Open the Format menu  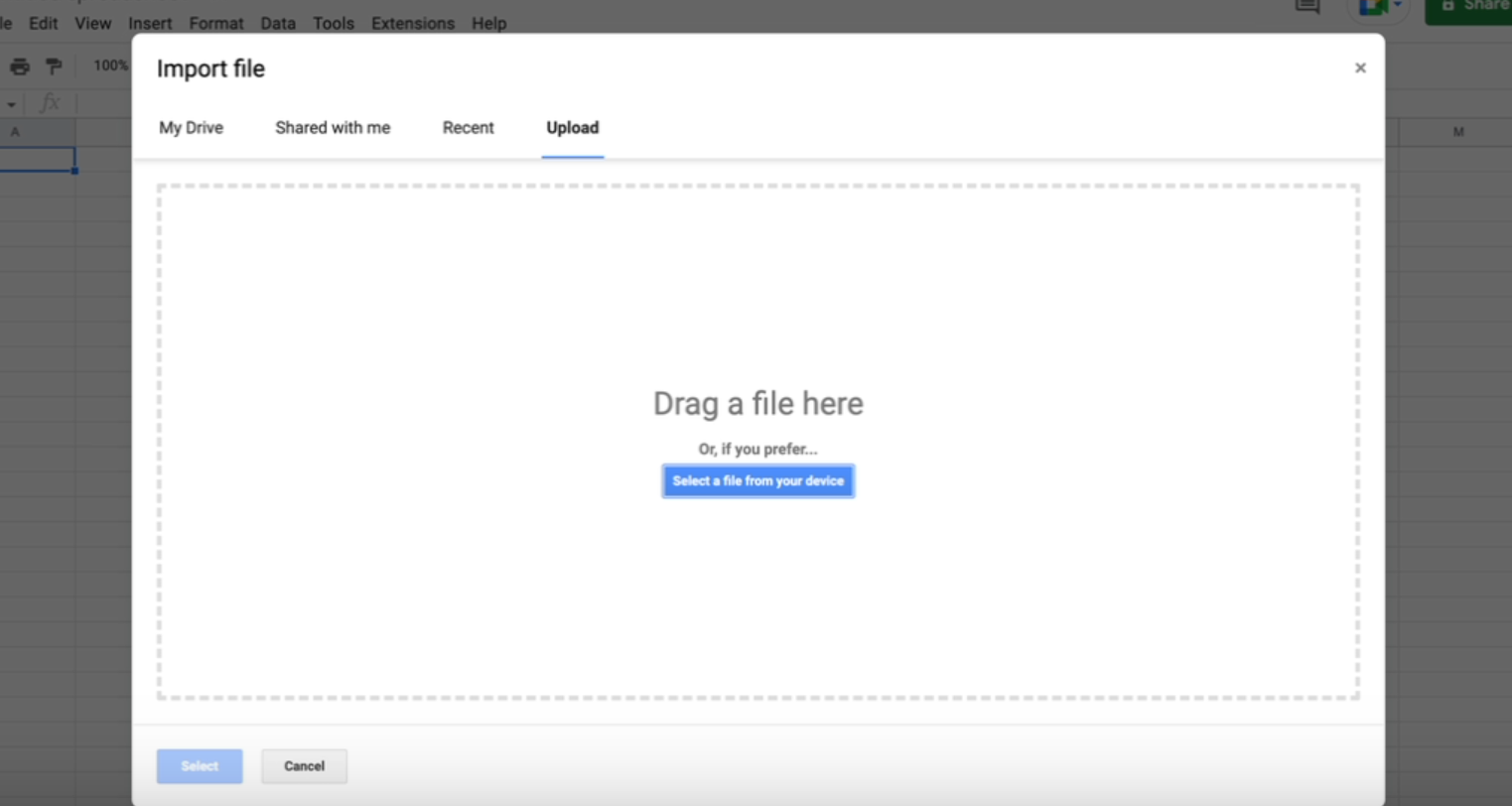[215, 23]
